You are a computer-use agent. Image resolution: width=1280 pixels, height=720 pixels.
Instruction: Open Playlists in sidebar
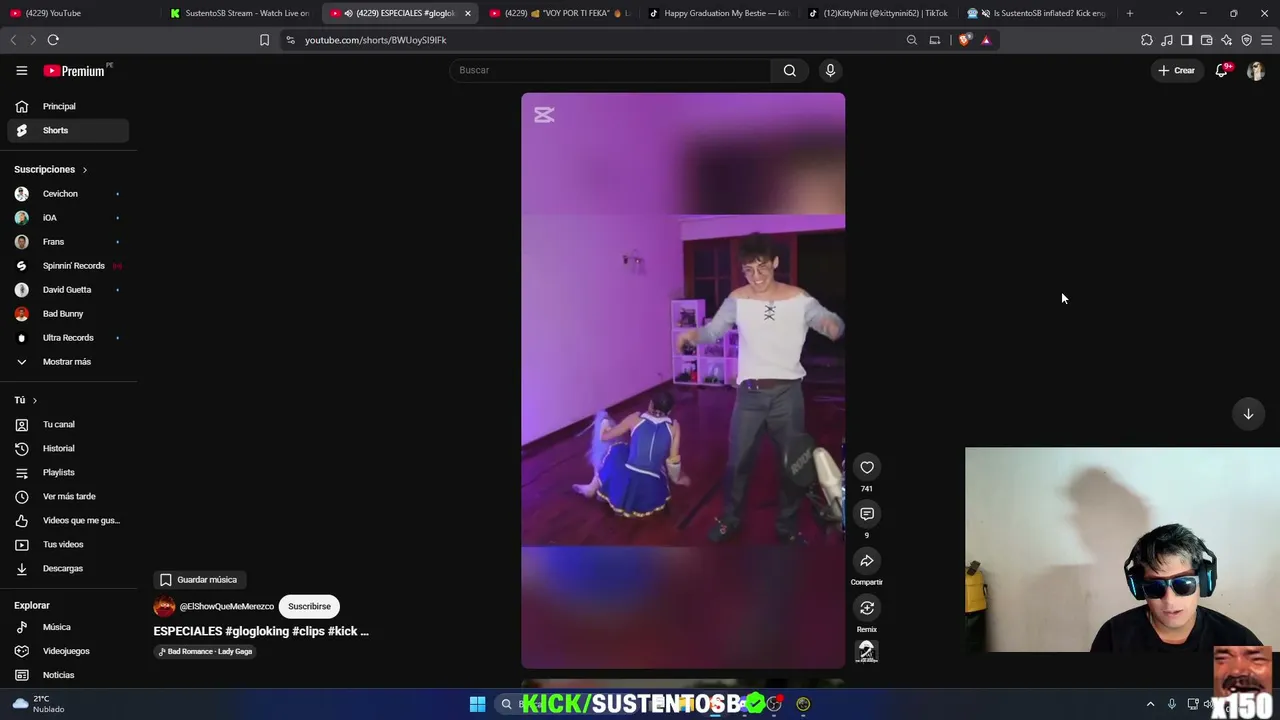tap(68, 472)
